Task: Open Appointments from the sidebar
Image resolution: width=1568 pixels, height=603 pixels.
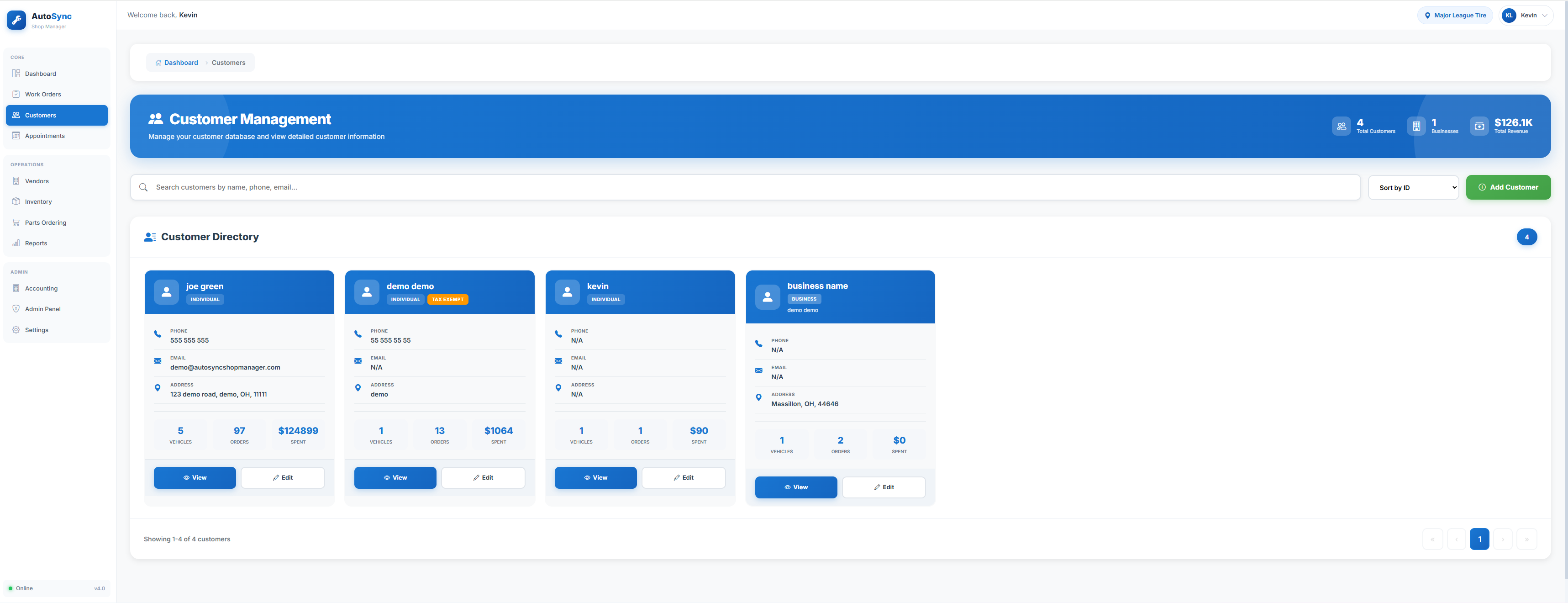Action: click(43, 135)
